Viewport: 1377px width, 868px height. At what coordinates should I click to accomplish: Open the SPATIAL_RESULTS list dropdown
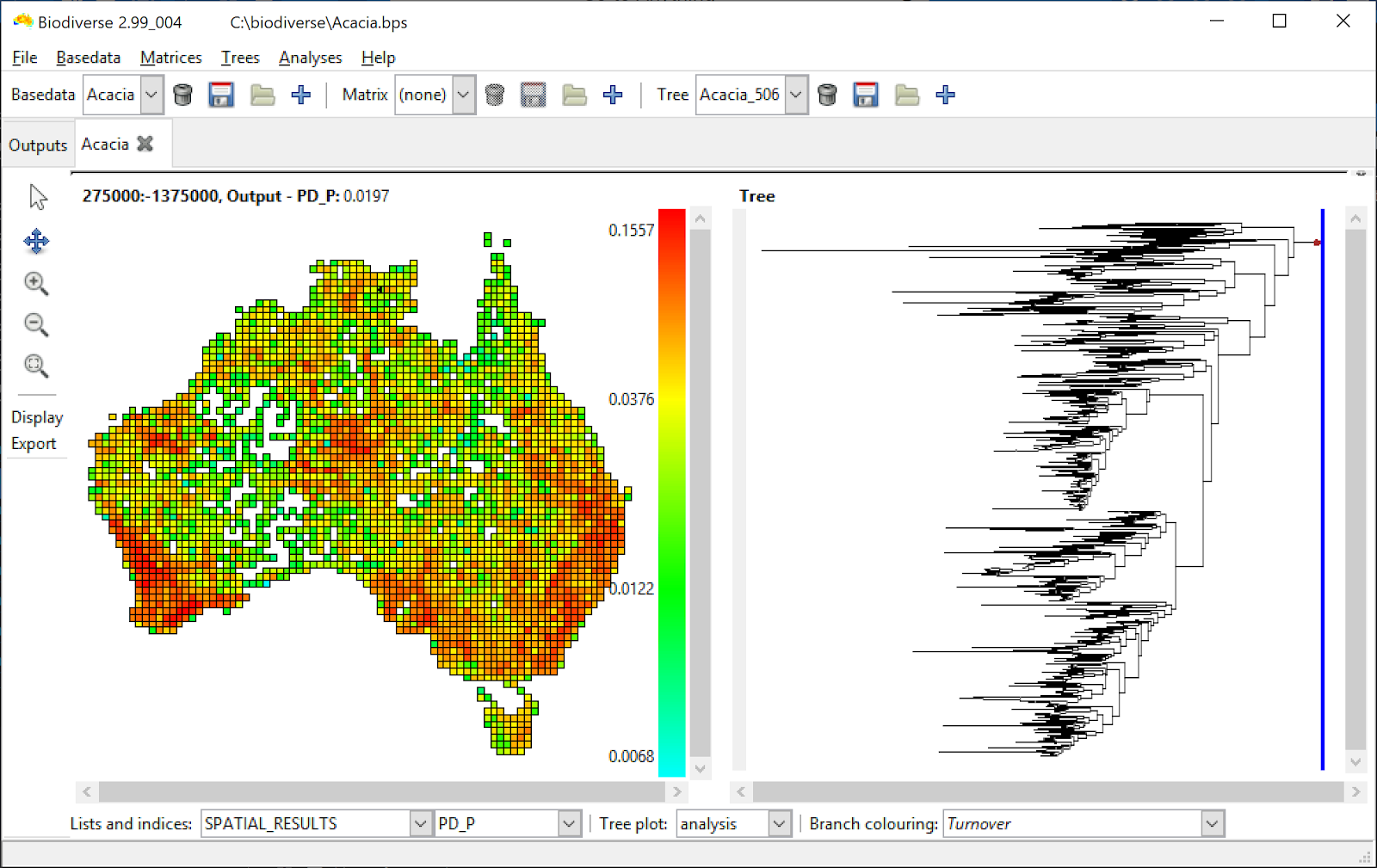419,823
